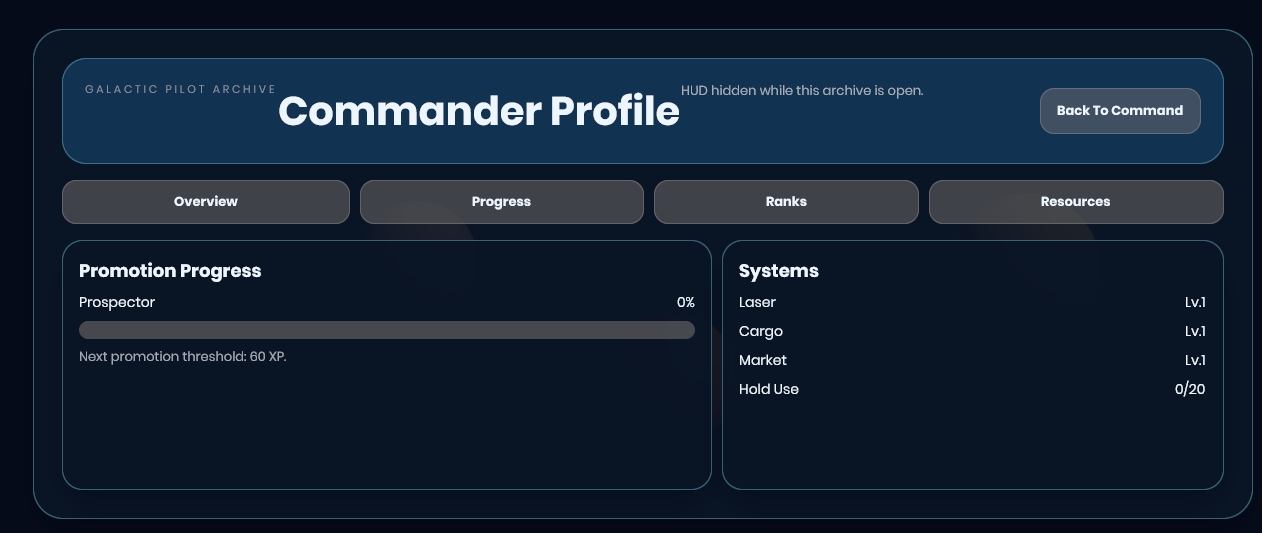Select the Ranks tab
This screenshot has height=533, width=1262.
click(x=785, y=202)
